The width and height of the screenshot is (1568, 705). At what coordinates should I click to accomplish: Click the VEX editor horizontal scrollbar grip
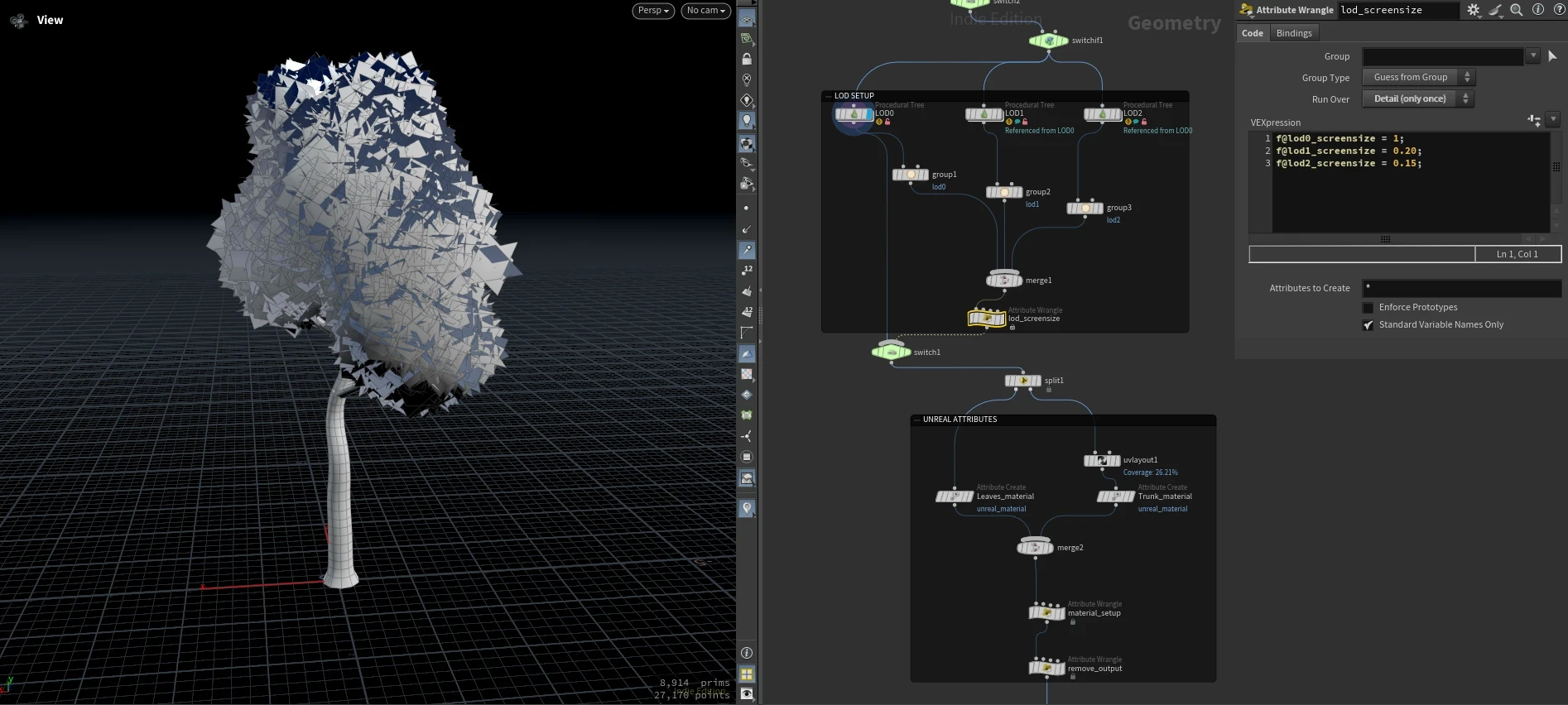(x=1385, y=239)
